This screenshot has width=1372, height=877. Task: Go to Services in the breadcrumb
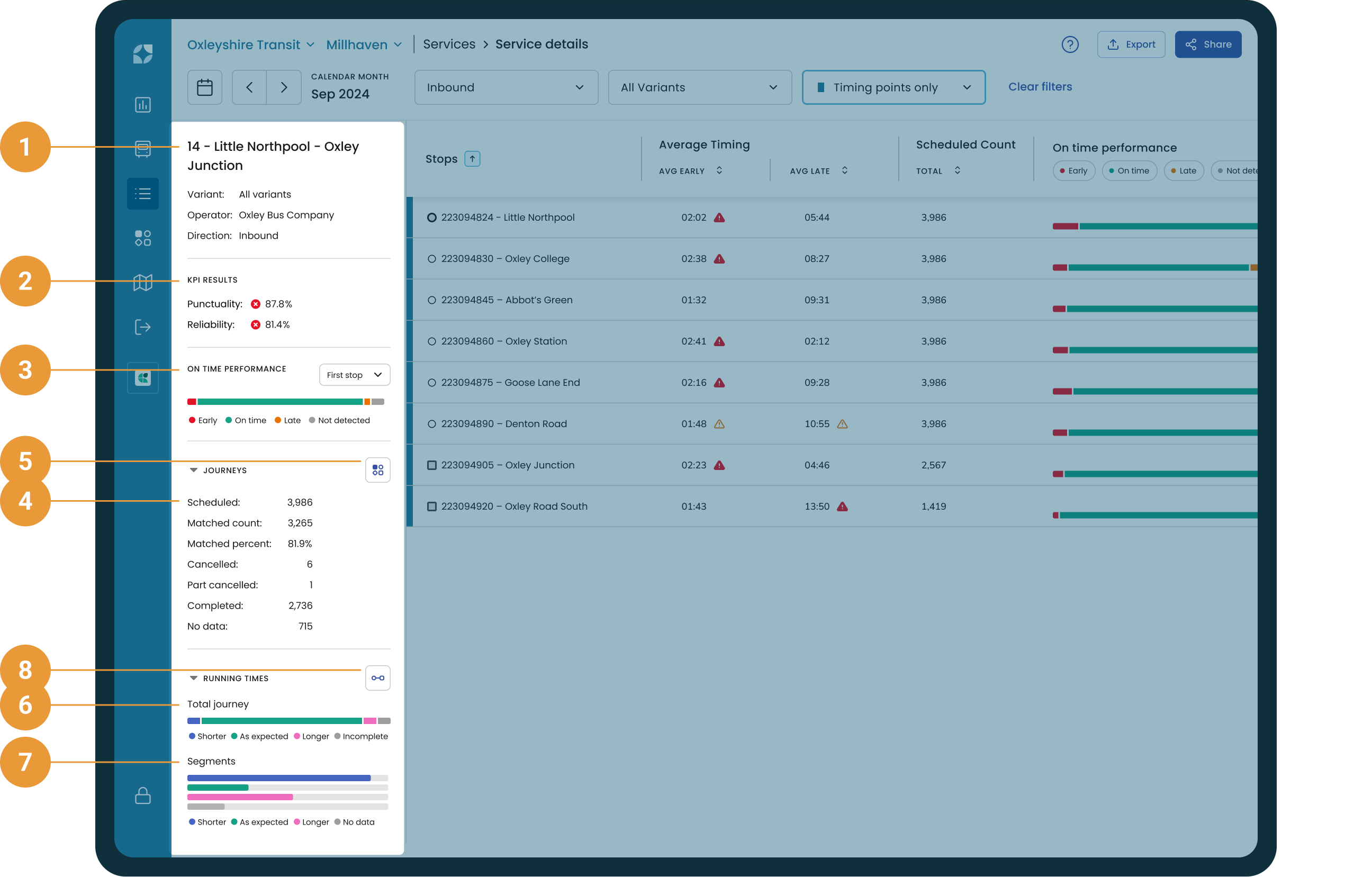point(448,44)
